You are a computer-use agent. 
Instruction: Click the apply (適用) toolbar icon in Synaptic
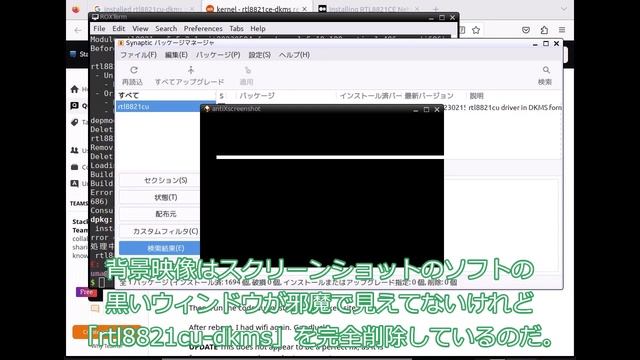click(x=247, y=70)
